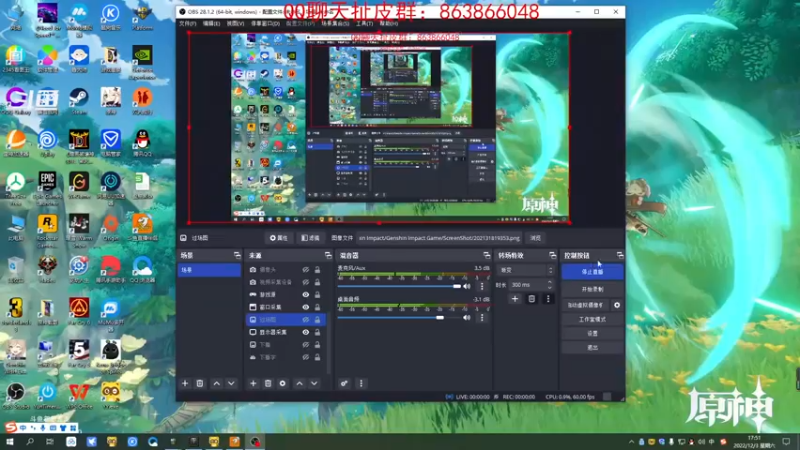Pop out the 混音器 dock panel
This screenshot has height=450, width=800.
pos(487,255)
